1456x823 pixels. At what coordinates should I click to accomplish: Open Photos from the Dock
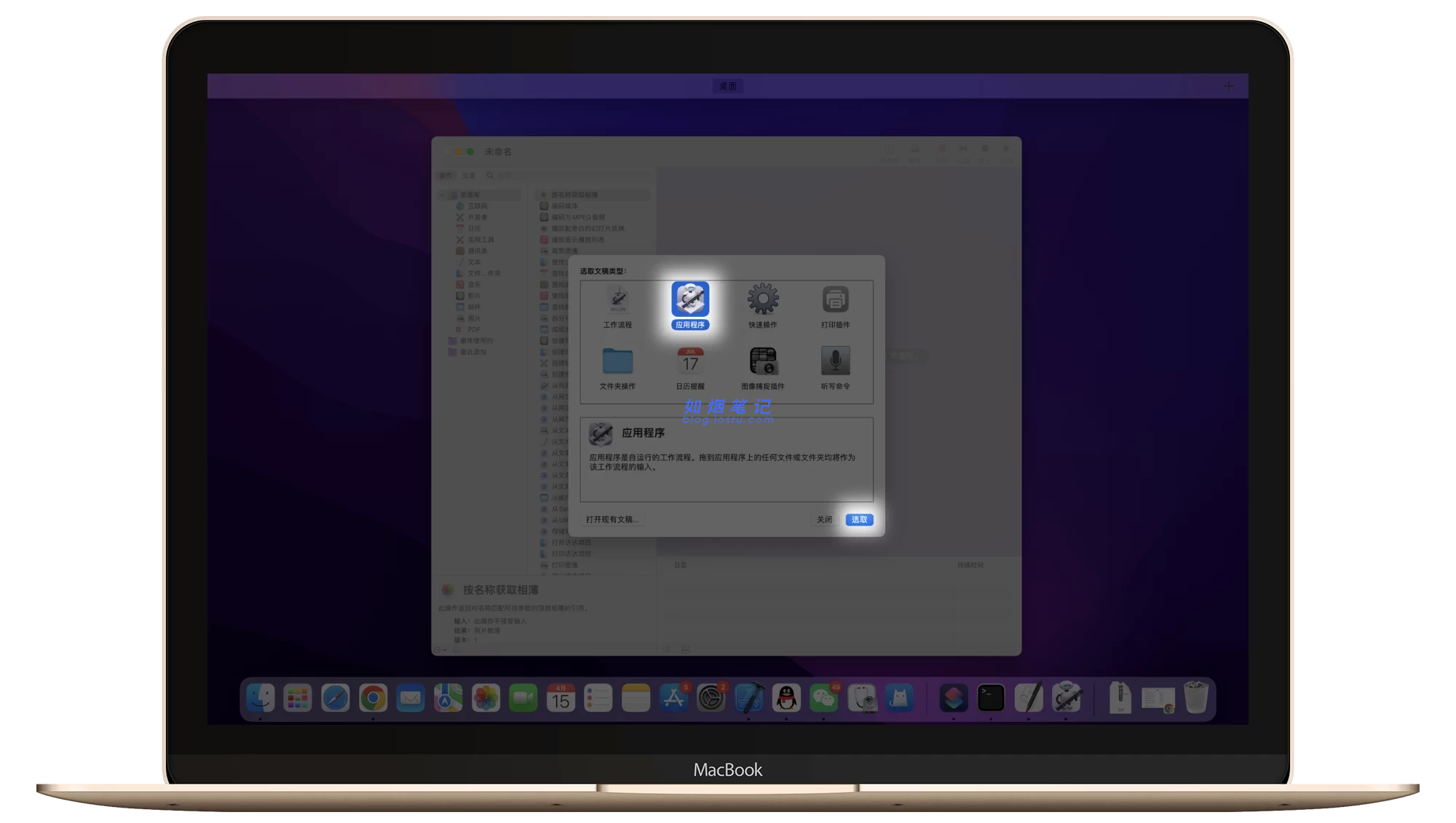[486, 698]
